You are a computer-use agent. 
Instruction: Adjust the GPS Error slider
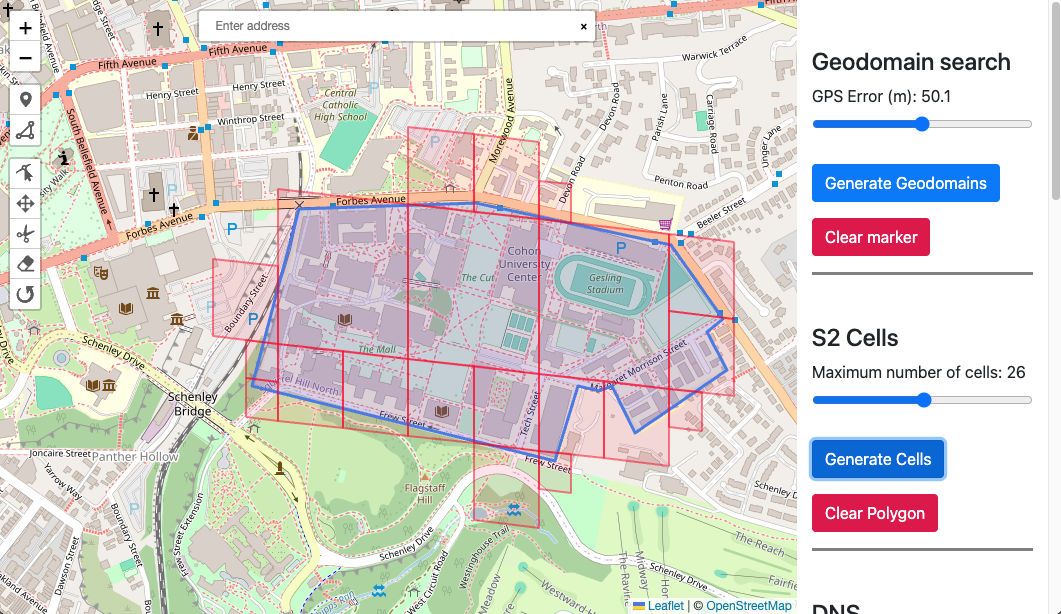click(922, 124)
